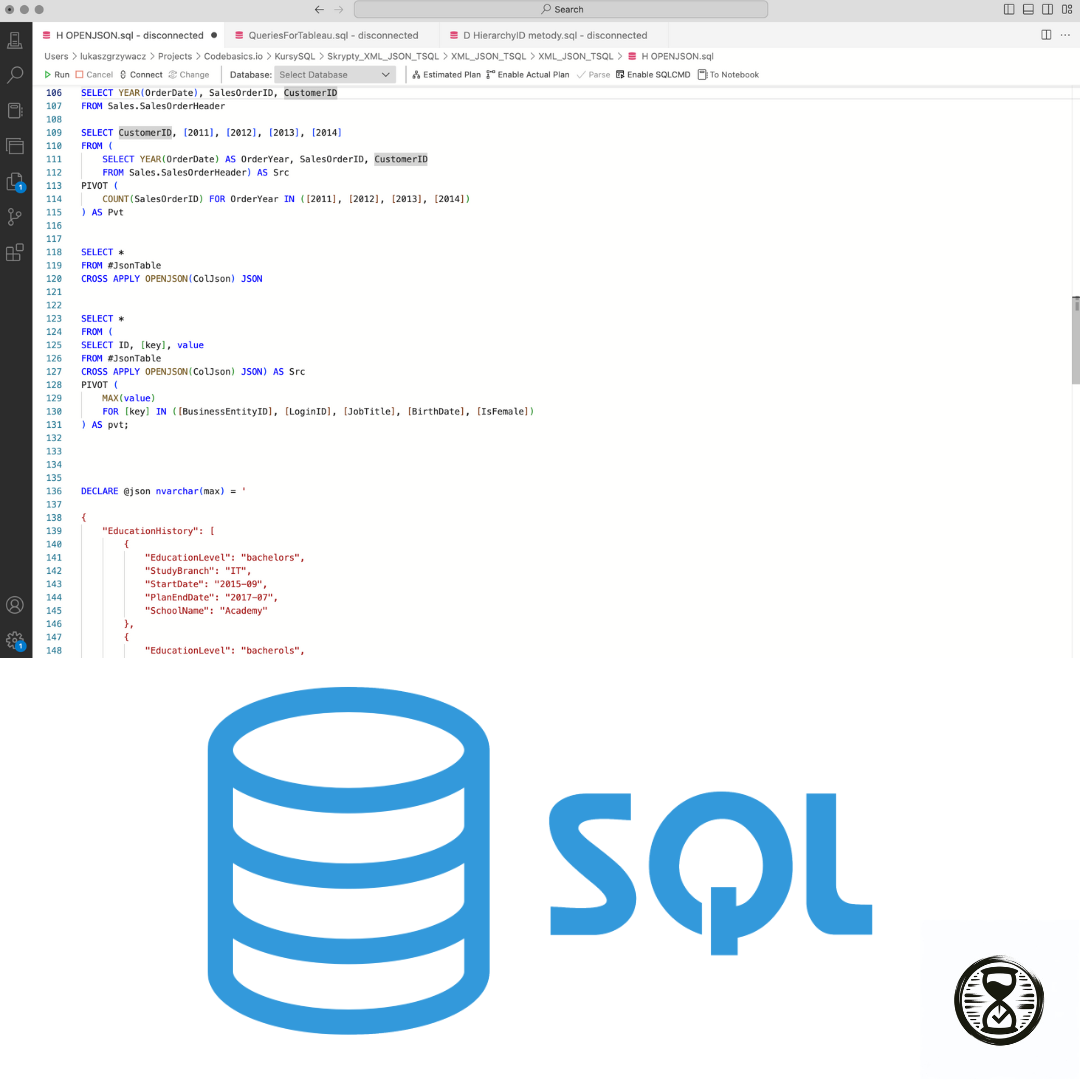Screen dimensions: 1080x1080
Task: Open the Accounts menu icon
Action: tap(15, 605)
